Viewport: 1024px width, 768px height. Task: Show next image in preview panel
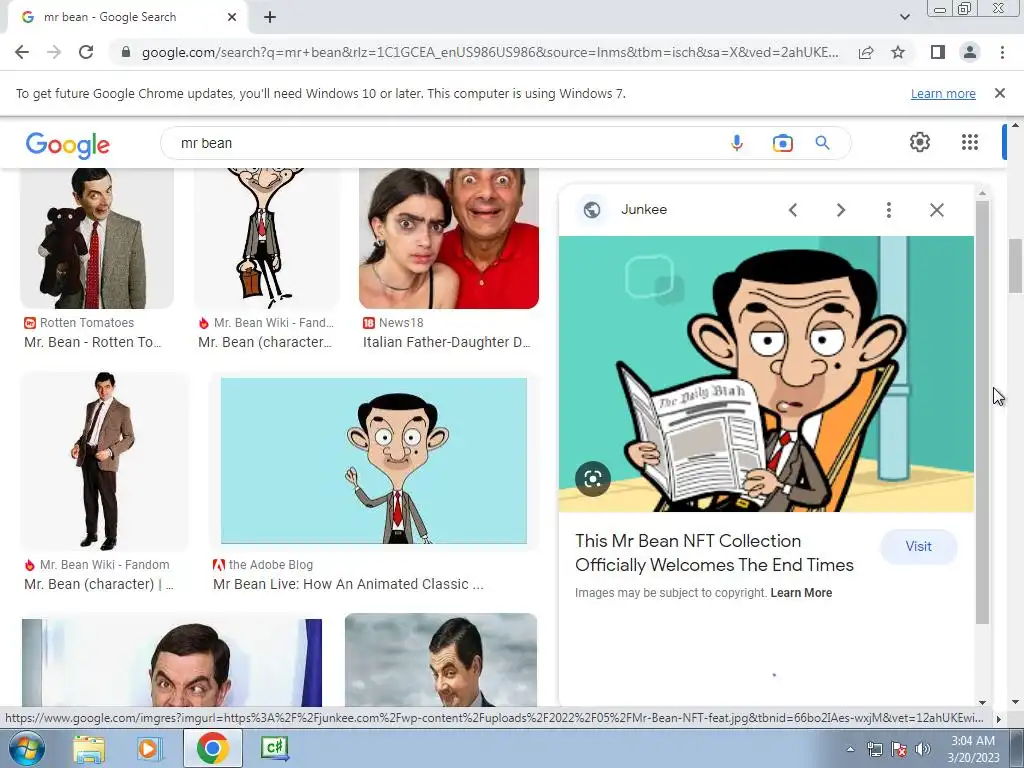840,210
